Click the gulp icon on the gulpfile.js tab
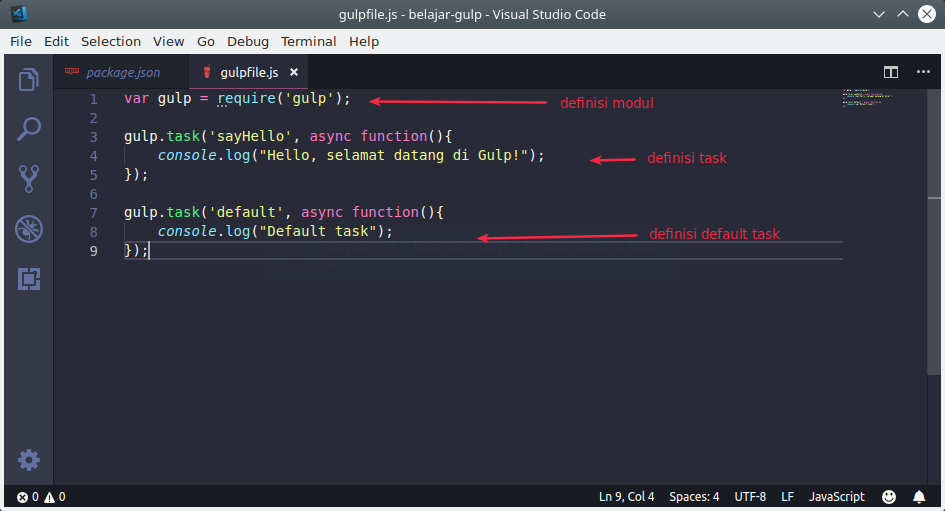 [207, 72]
